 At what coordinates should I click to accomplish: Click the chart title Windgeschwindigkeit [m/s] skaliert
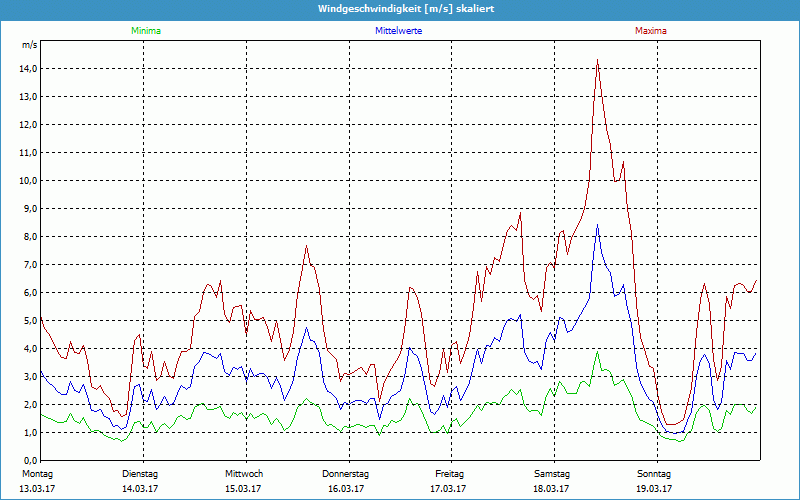pos(406,9)
